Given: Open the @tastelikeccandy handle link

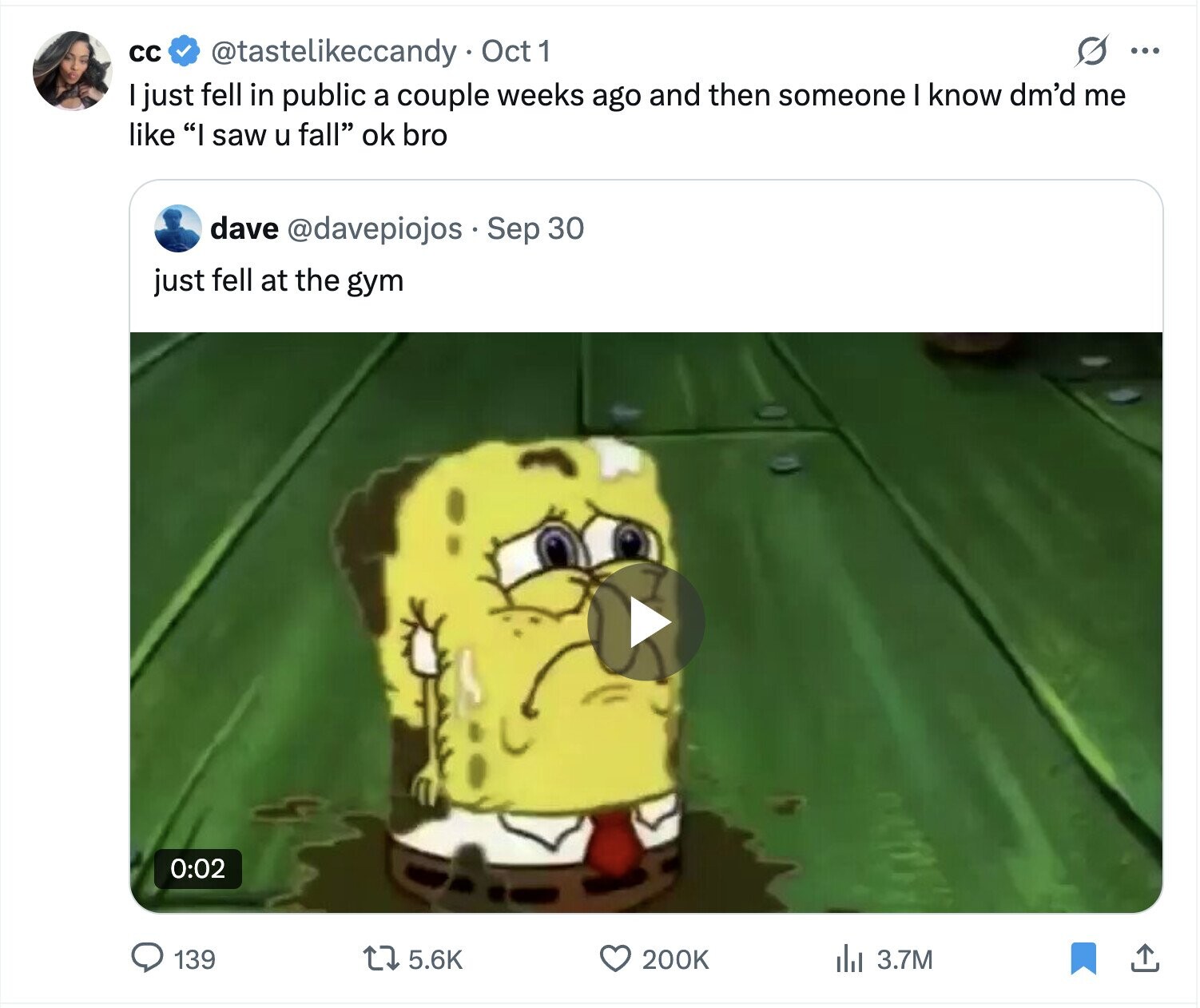Looking at the screenshot, I should (333, 52).
